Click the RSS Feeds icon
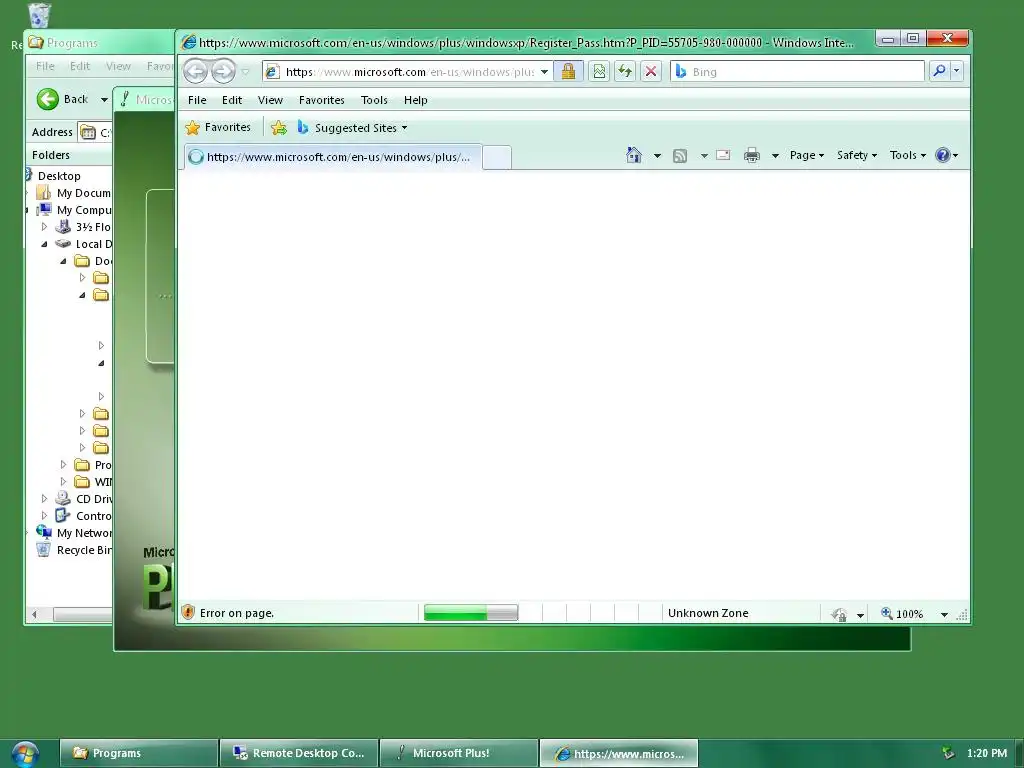 pos(680,155)
